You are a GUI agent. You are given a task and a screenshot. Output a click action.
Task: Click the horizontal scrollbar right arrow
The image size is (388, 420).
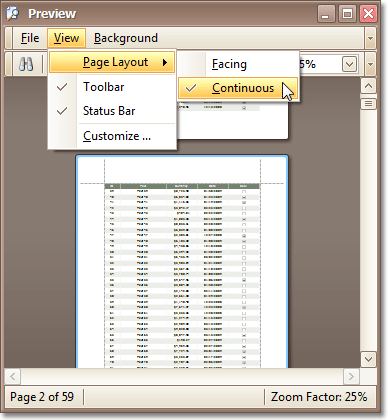[x=351, y=376]
